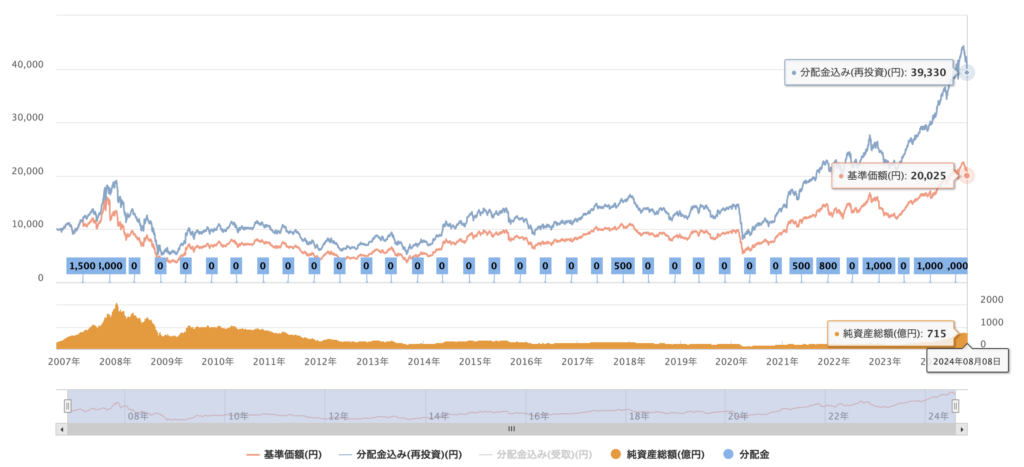Viewport: 1024px width, 467px height.
Task: Select the 500 flag near 2018年
Action: 622,266
